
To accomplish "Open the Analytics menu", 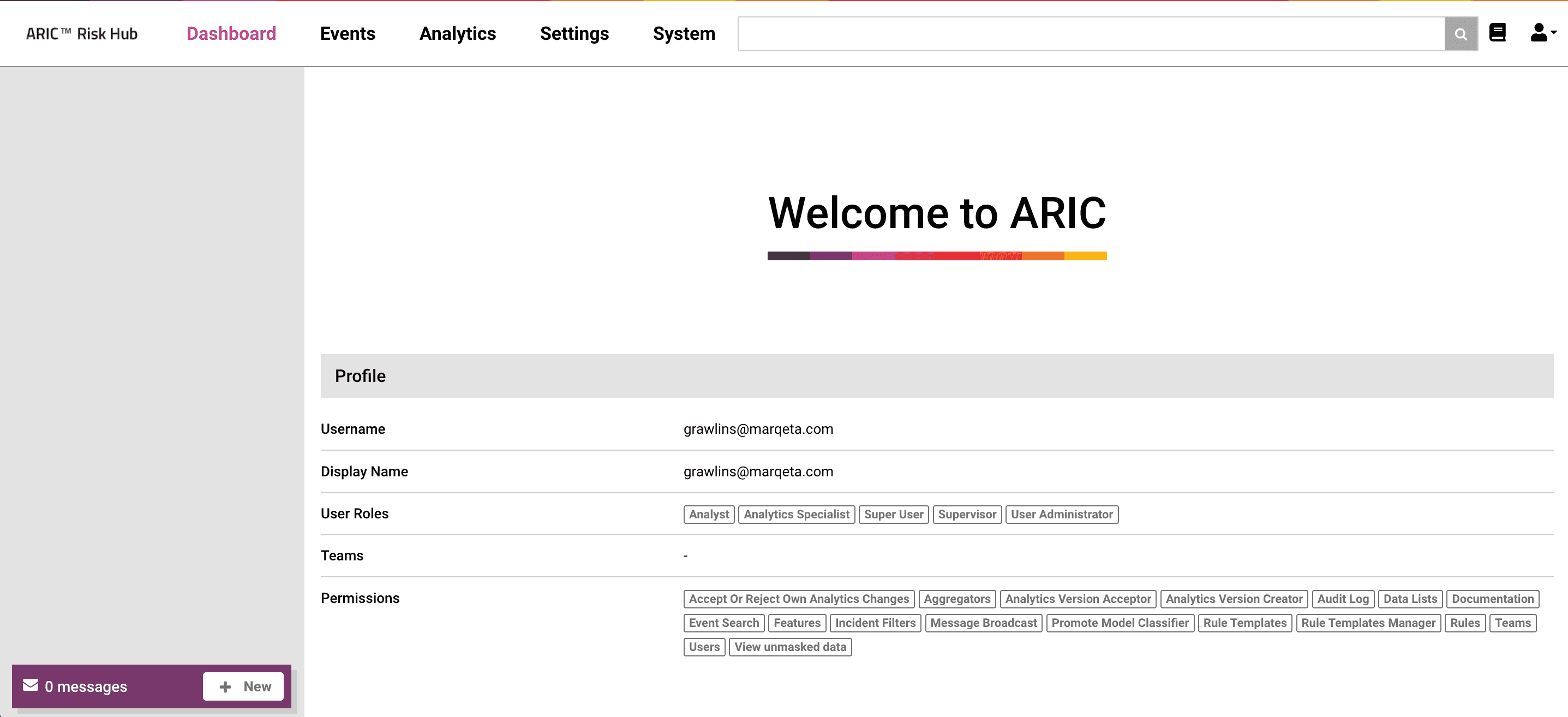I will (x=458, y=33).
